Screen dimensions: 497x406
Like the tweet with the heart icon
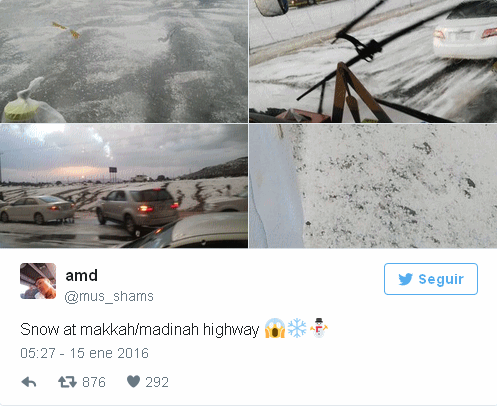tap(133, 382)
